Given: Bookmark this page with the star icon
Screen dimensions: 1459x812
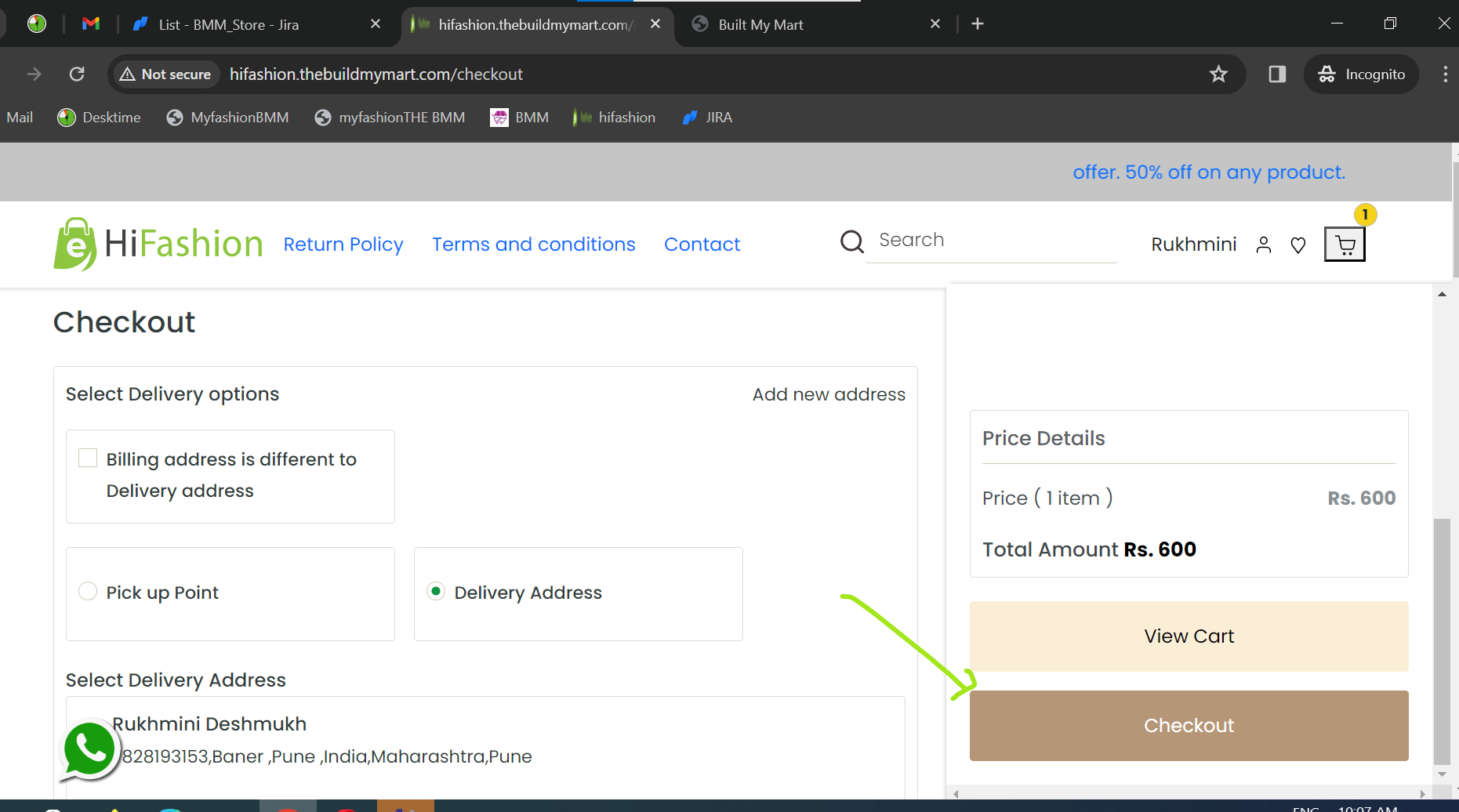Looking at the screenshot, I should [1218, 74].
